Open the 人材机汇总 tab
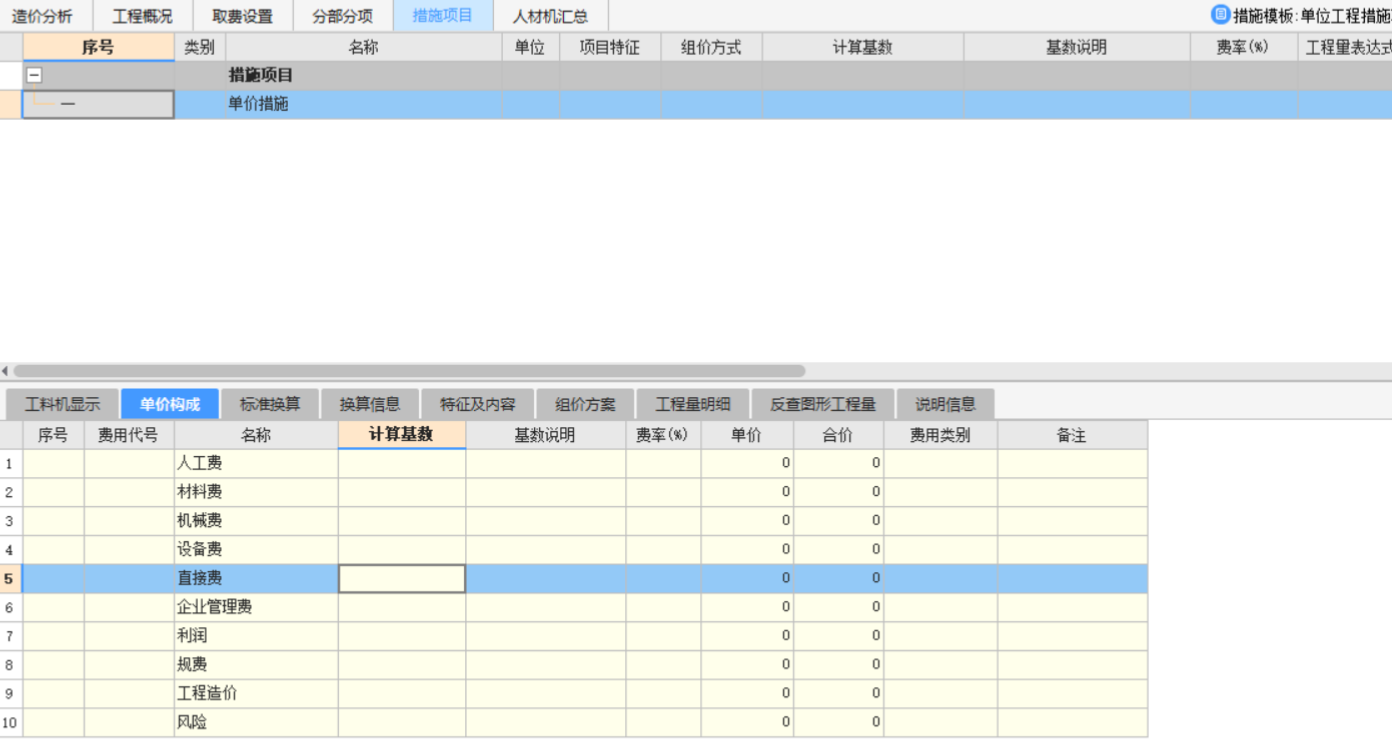Screen dimensions: 1392x750 550,16
